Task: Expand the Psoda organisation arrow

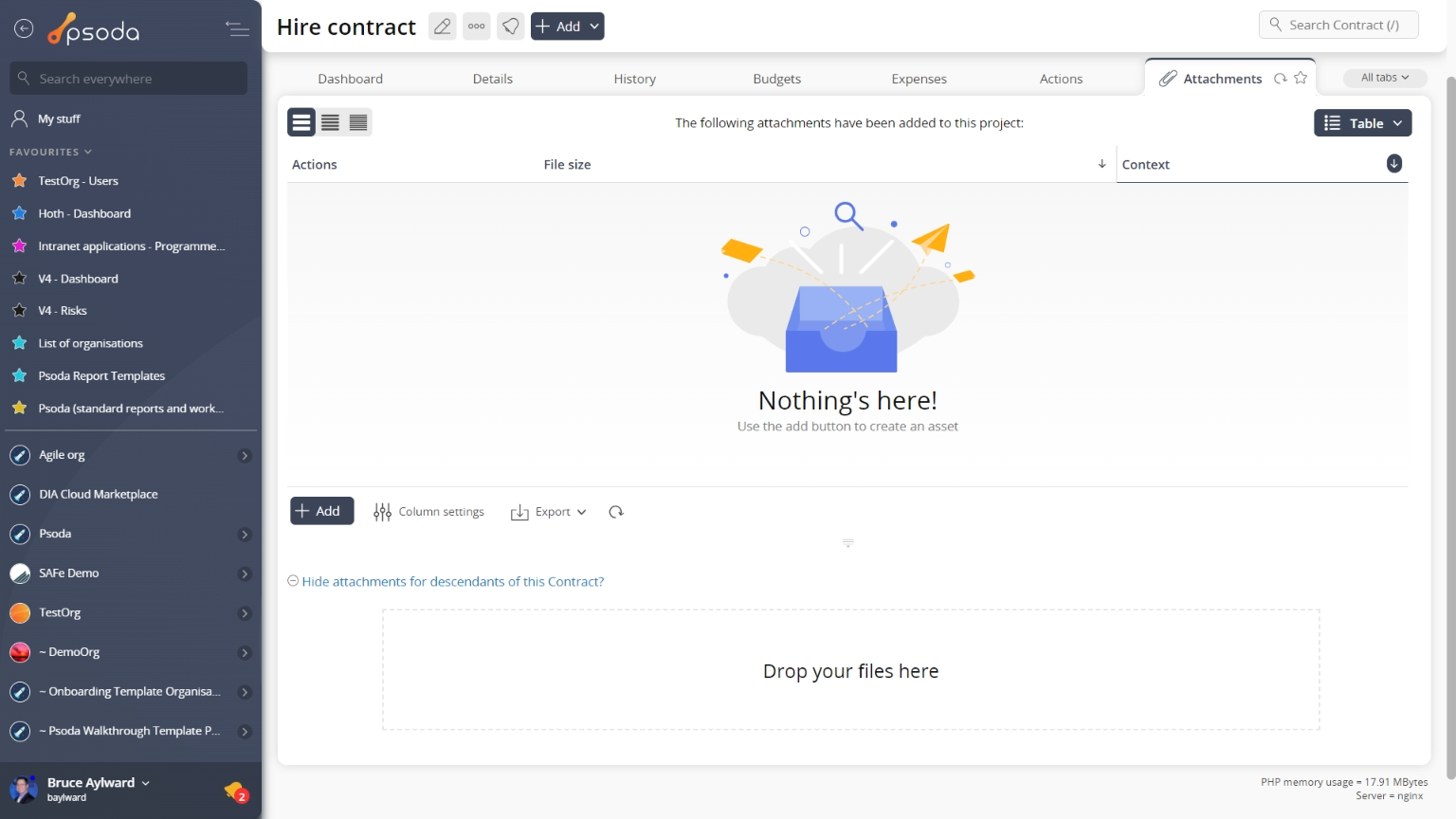Action: click(245, 535)
